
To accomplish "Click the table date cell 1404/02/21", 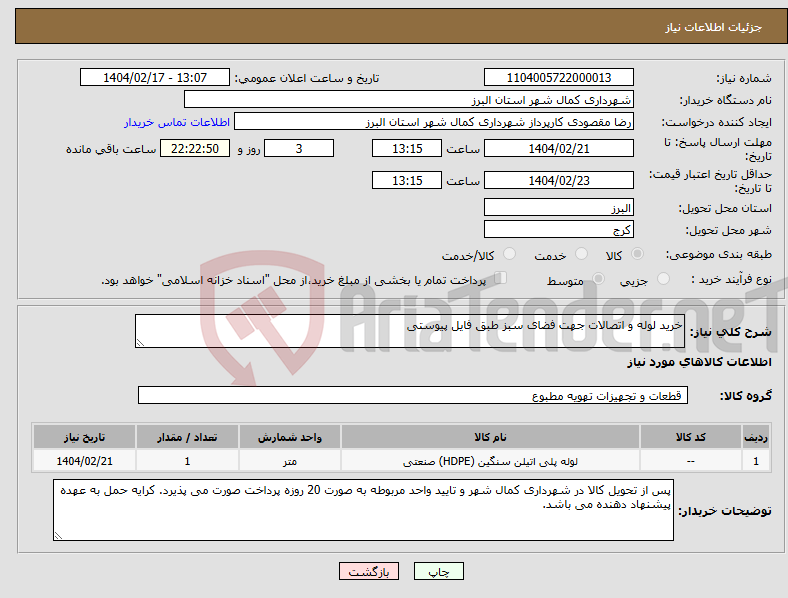I will tap(84, 461).
